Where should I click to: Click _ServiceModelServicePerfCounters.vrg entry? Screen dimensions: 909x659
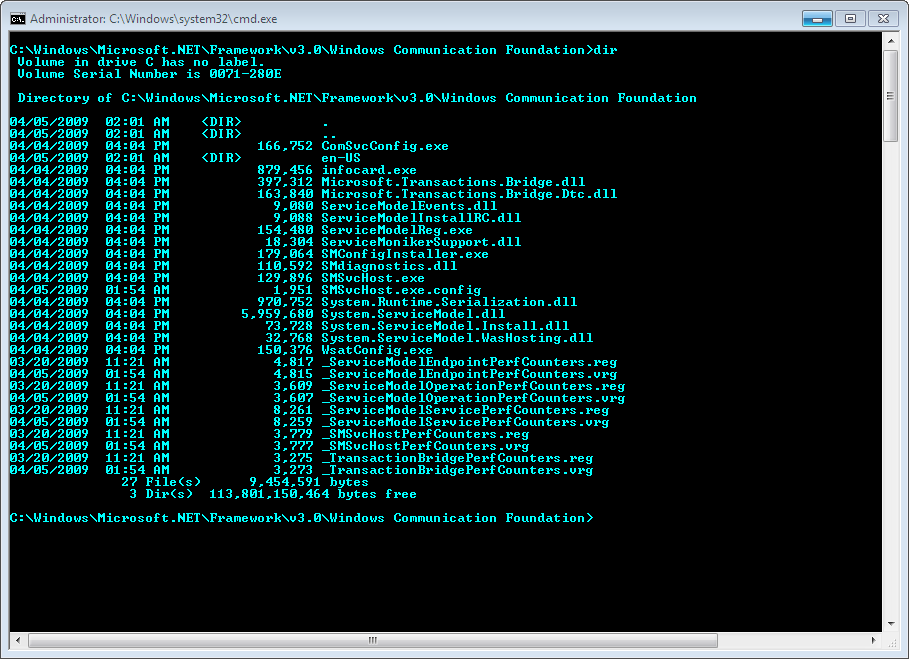tap(466, 422)
